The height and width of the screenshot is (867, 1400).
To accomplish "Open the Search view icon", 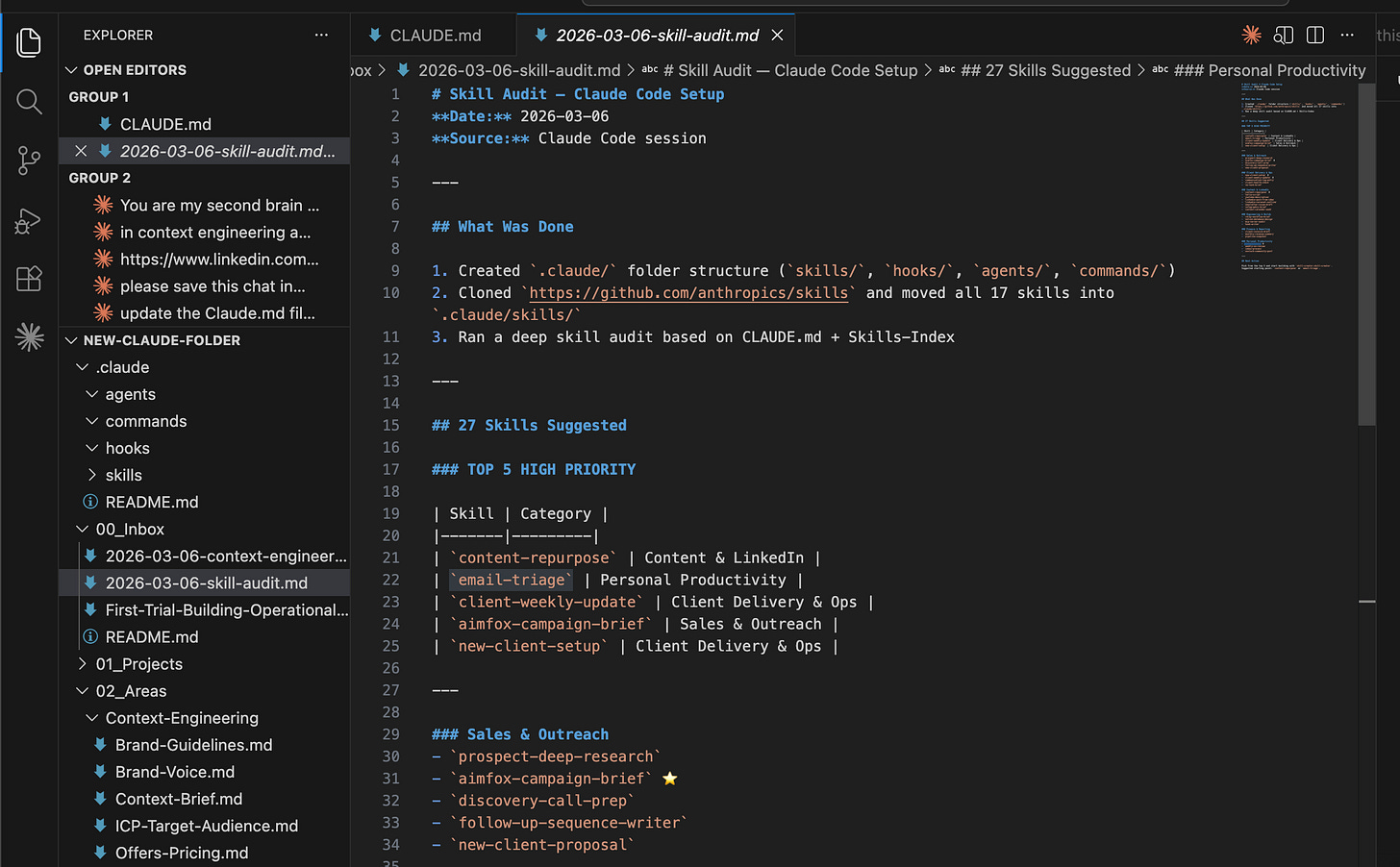I will (x=29, y=101).
